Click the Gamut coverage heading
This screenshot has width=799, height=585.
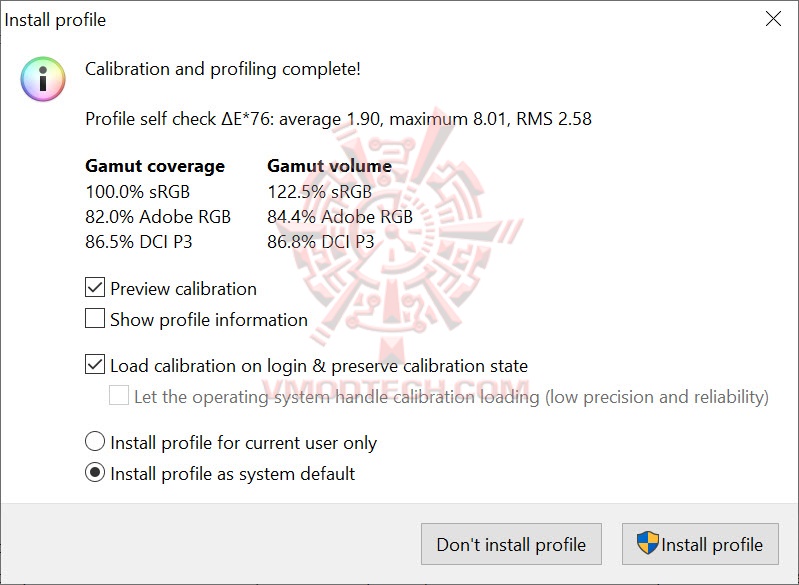click(155, 166)
